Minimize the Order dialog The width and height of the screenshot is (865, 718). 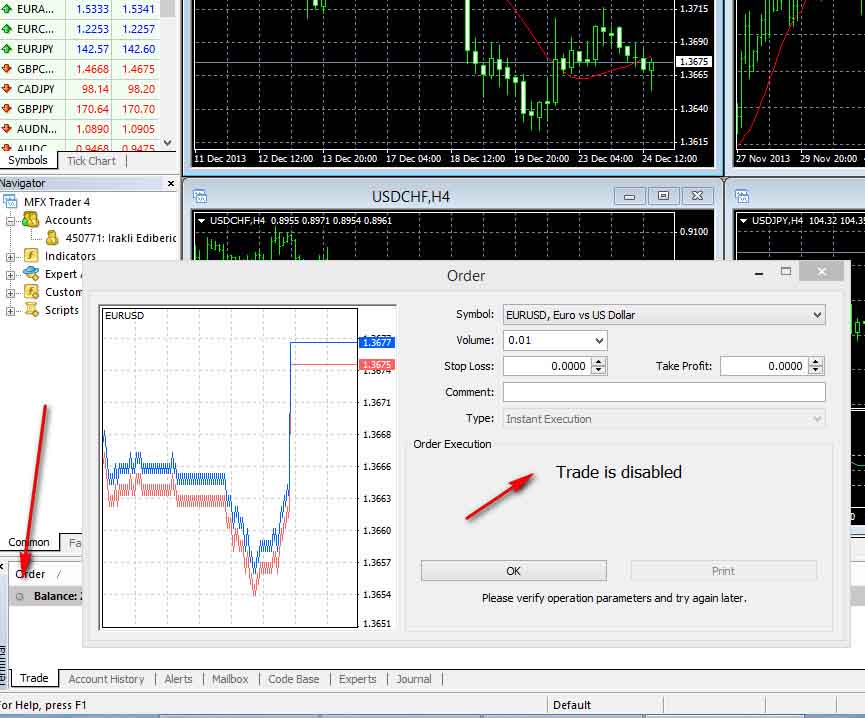(x=759, y=273)
